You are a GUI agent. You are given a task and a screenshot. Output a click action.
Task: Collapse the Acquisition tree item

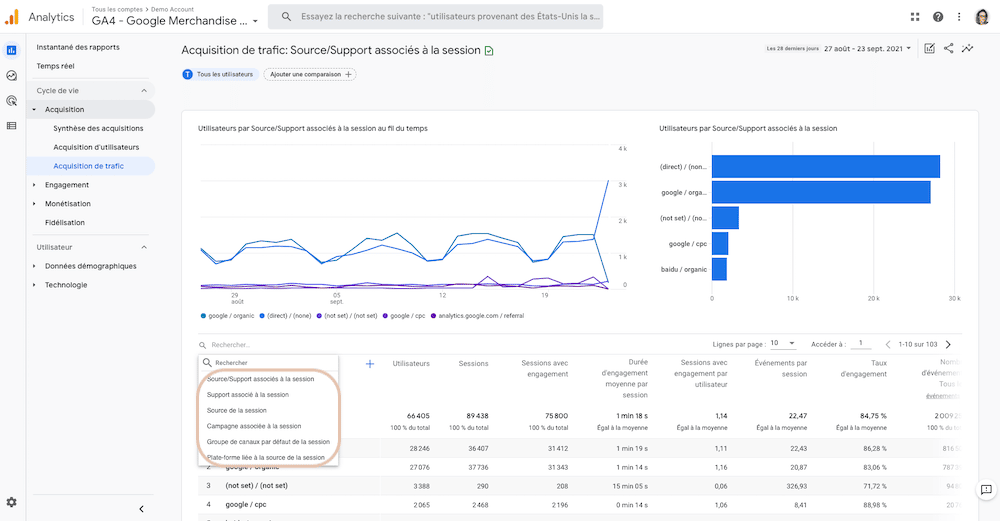(34, 110)
